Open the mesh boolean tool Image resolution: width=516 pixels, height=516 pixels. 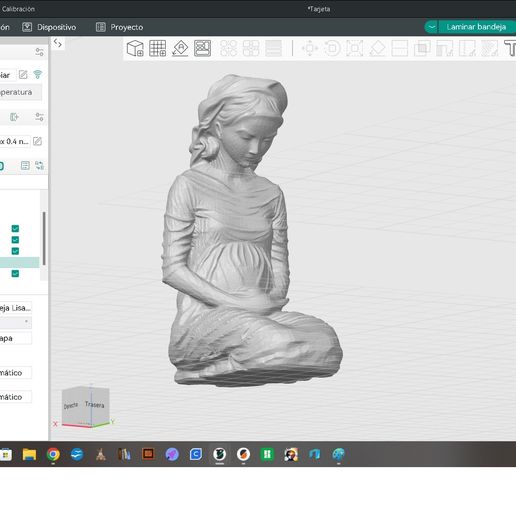422,48
